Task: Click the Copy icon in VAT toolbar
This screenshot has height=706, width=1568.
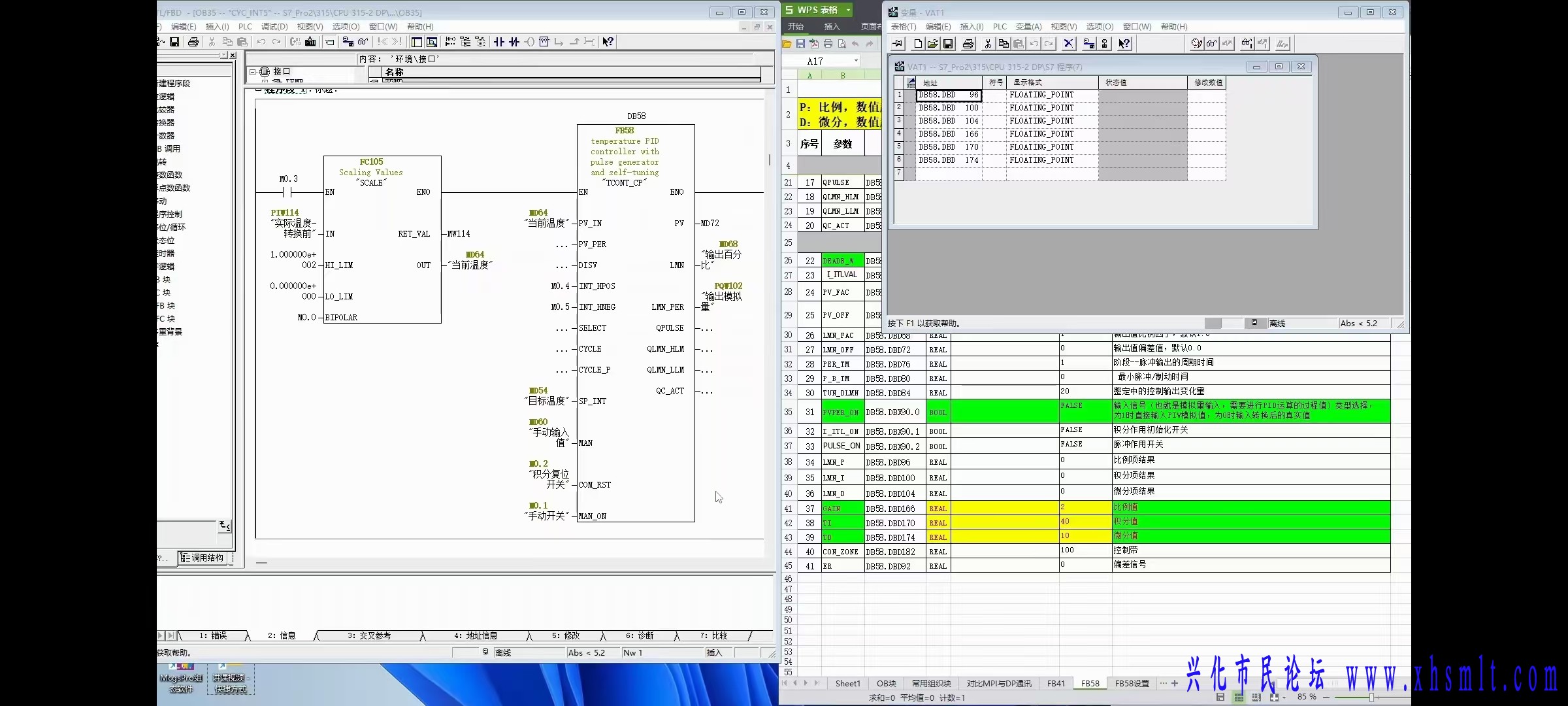Action: [x=1004, y=44]
